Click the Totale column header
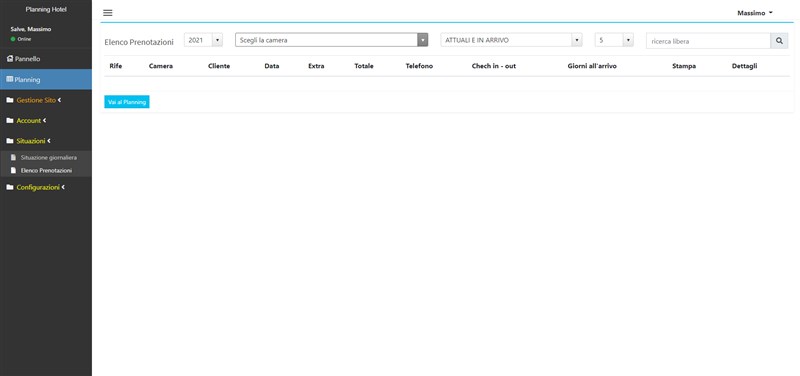800x376 pixels. coord(364,66)
